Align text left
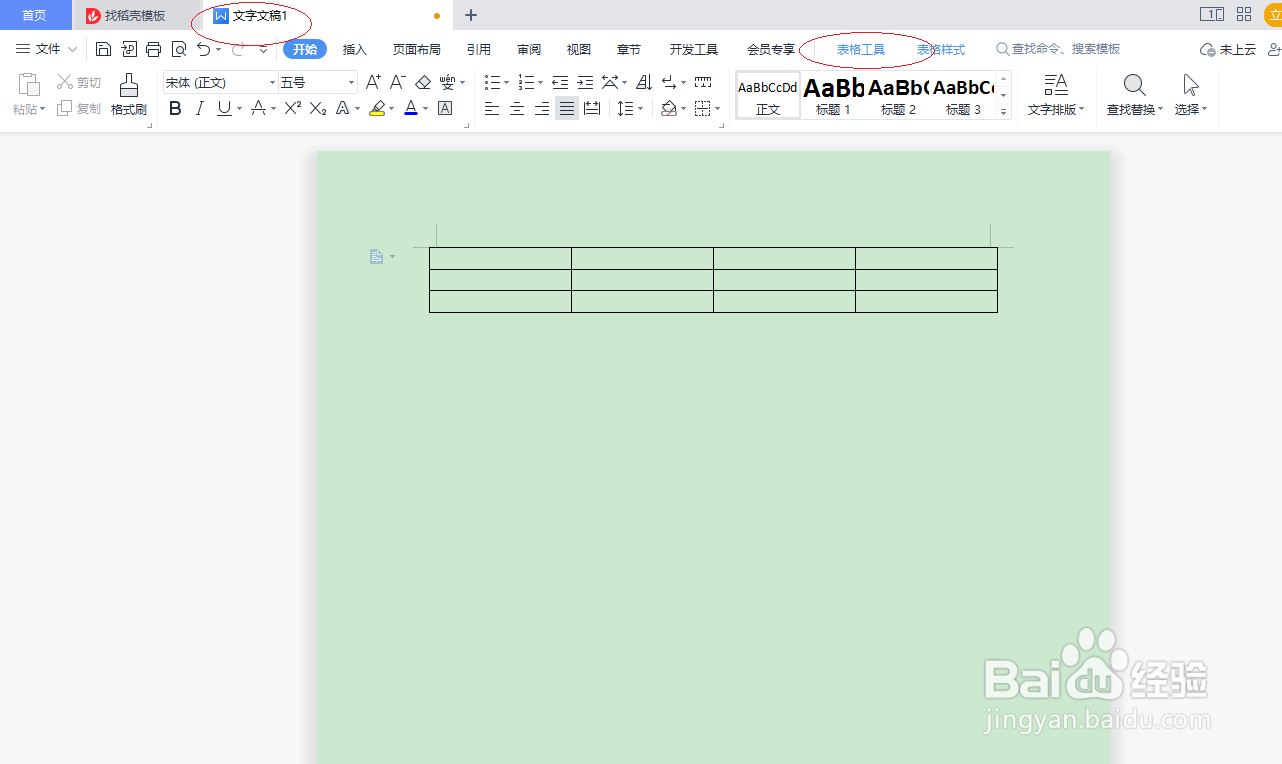The image size is (1282, 764). (x=492, y=108)
